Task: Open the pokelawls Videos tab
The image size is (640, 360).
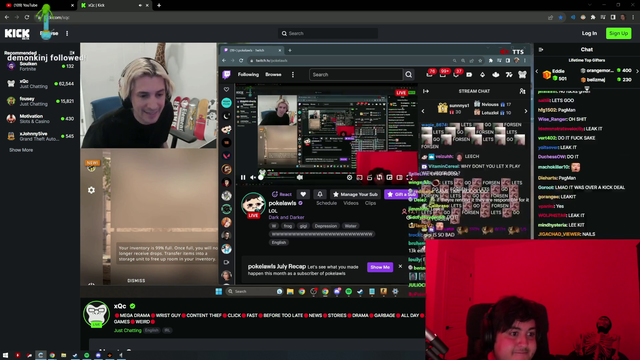Action: 351,203
